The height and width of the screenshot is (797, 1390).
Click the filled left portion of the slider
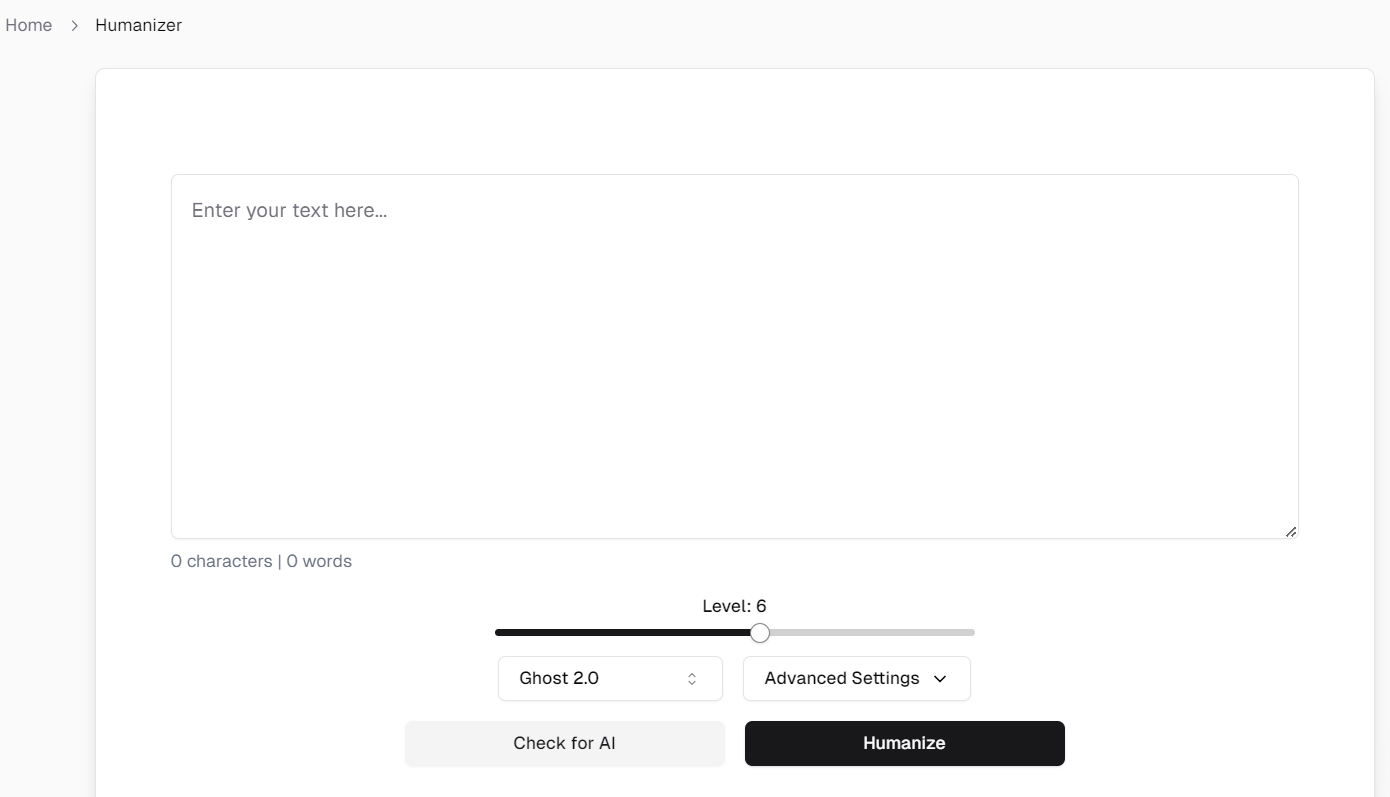click(620, 632)
